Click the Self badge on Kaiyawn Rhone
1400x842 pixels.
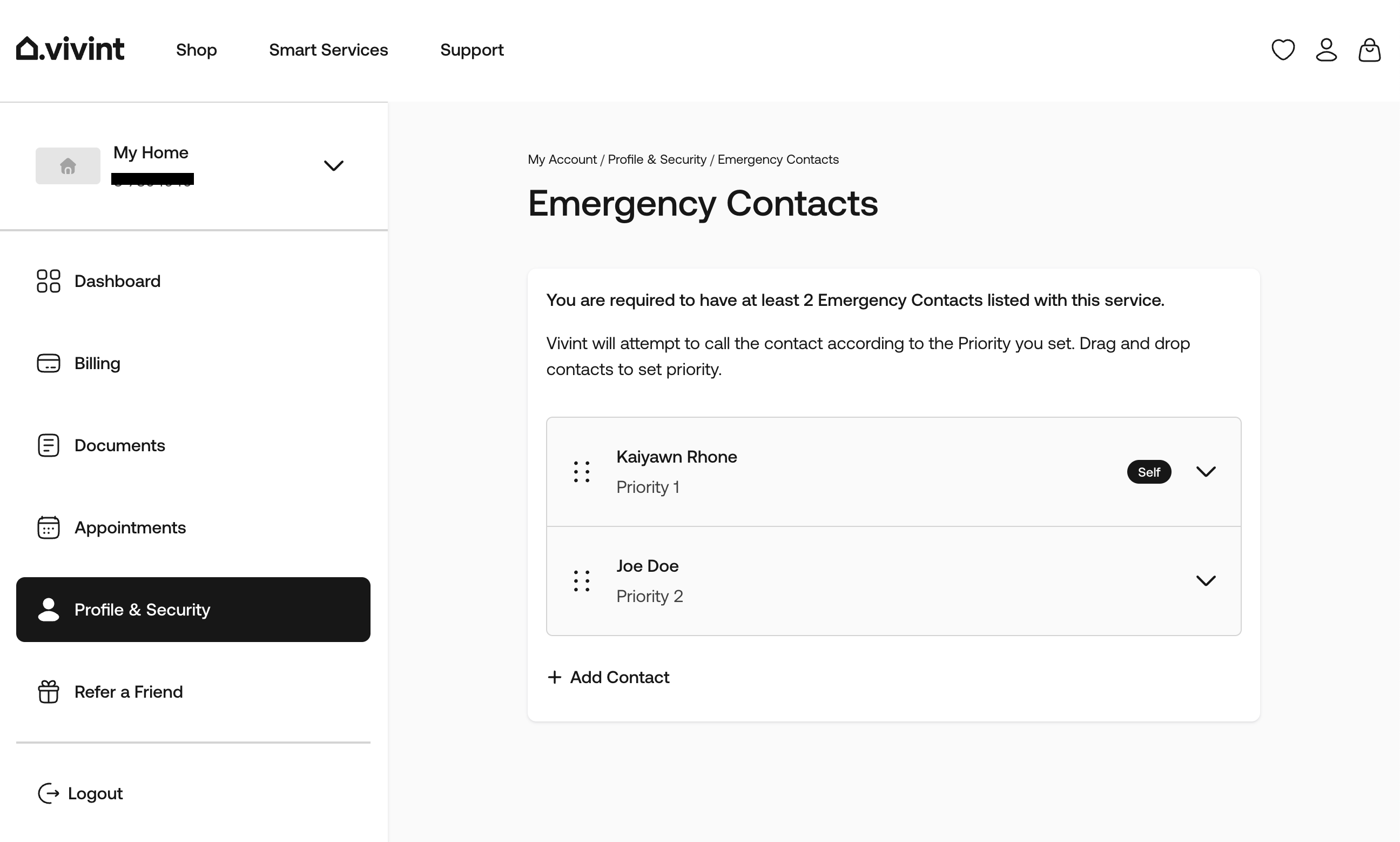(1149, 471)
